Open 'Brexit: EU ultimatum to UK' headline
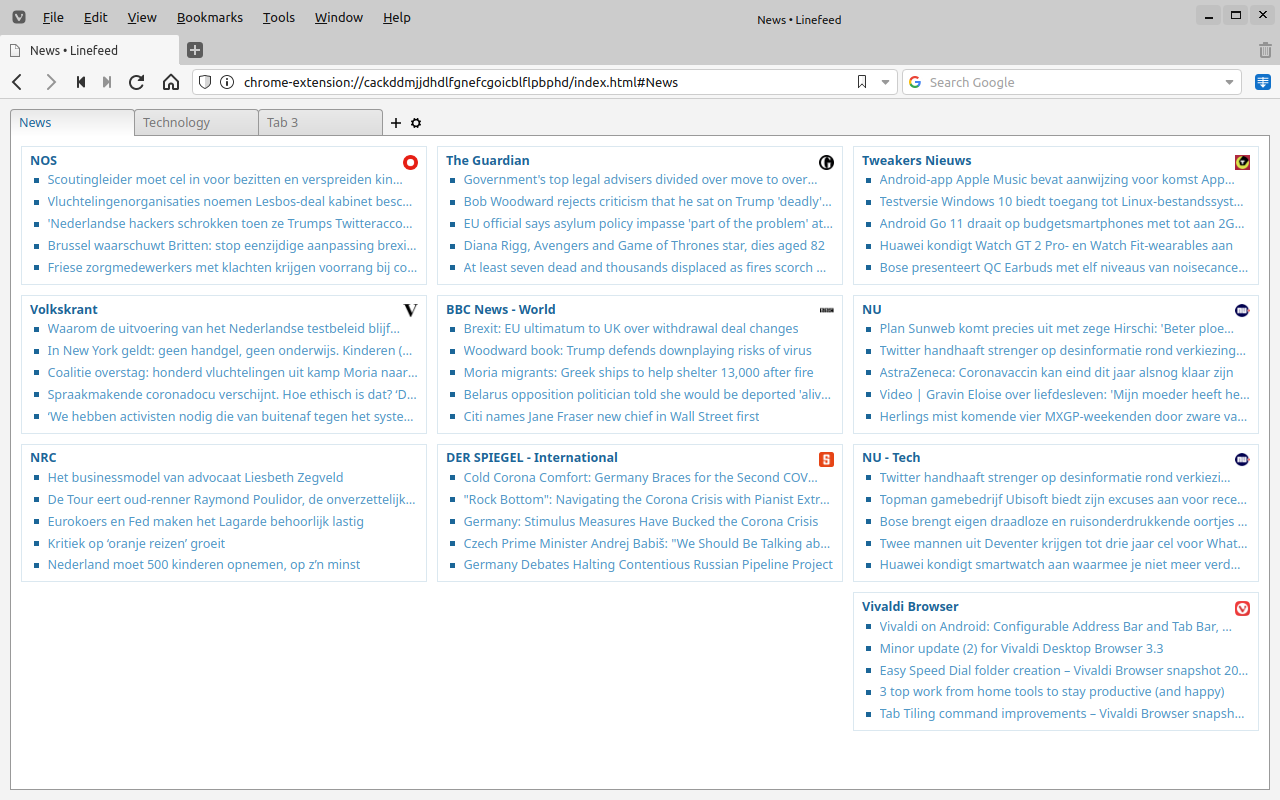 coord(631,328)
